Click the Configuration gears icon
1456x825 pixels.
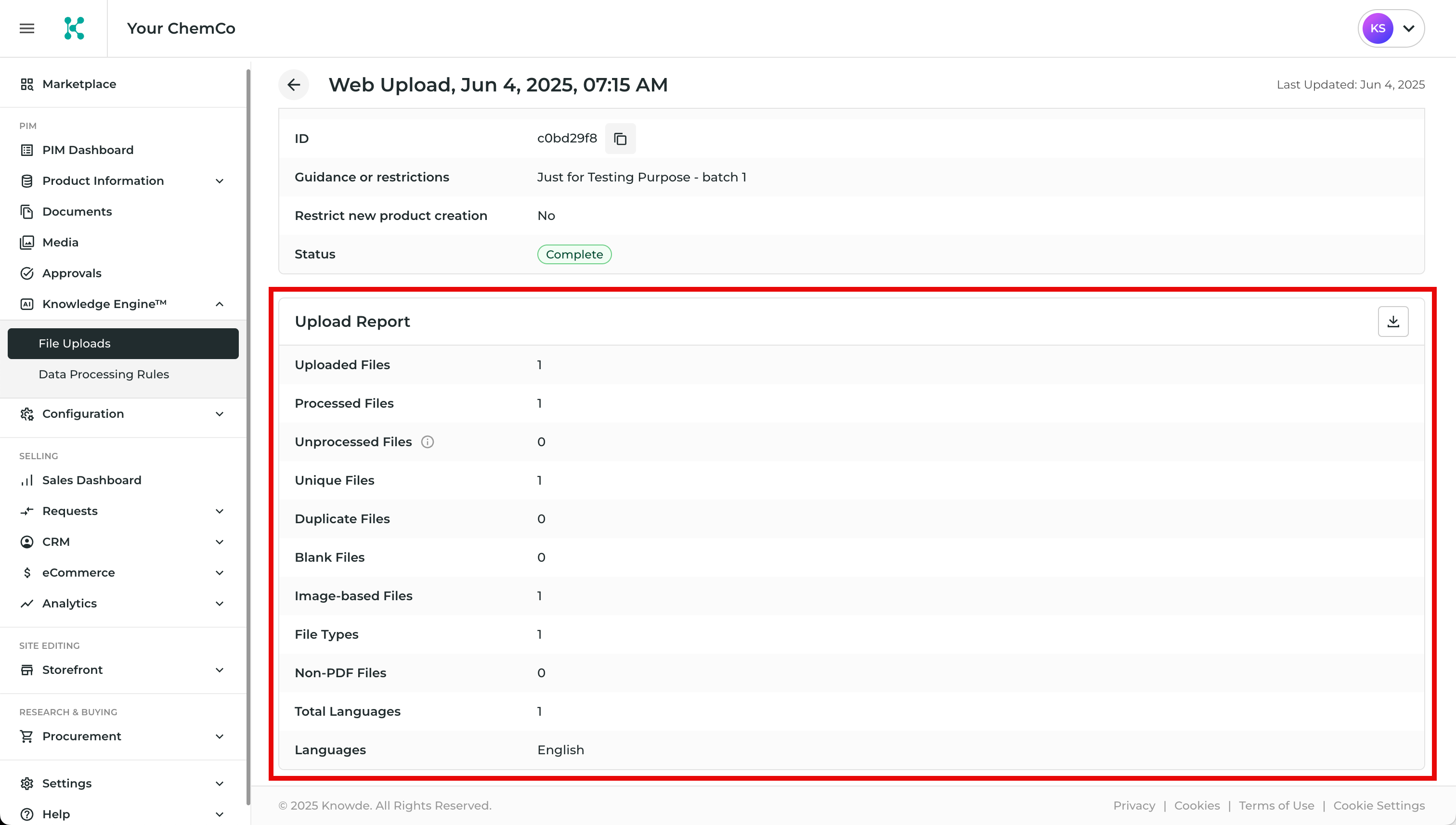(x=26, y=414)
